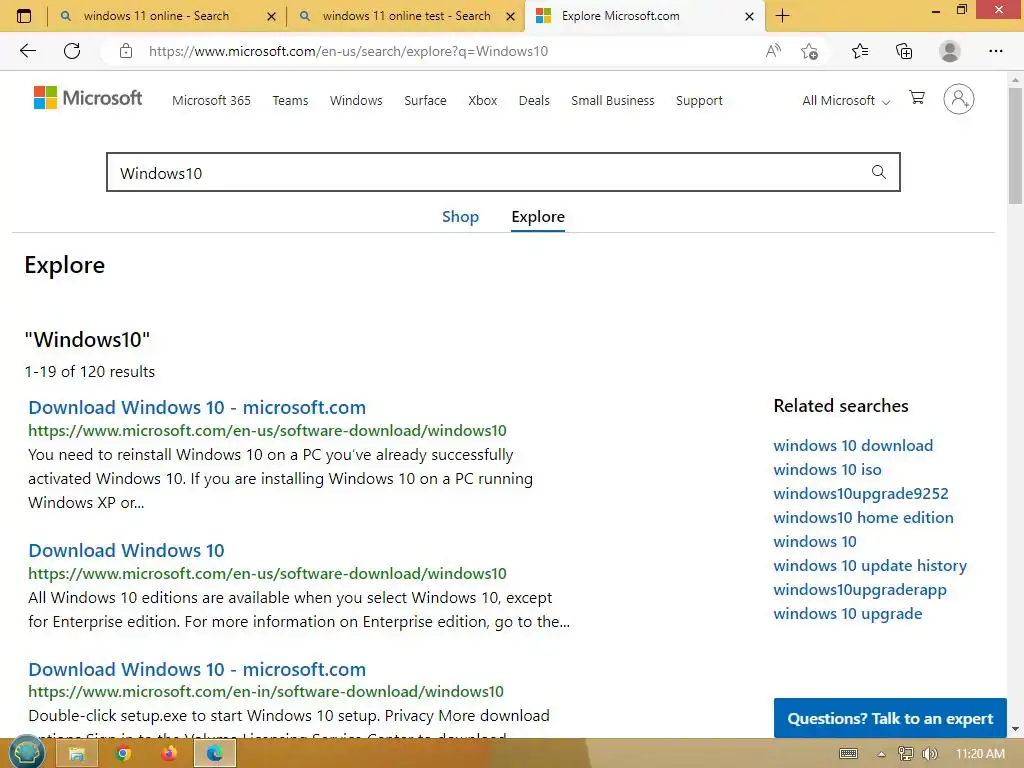Viewport: 1024px width, 768px height.
Task: Open the volume speaker tray icon
Action: [x=930, y=754]
